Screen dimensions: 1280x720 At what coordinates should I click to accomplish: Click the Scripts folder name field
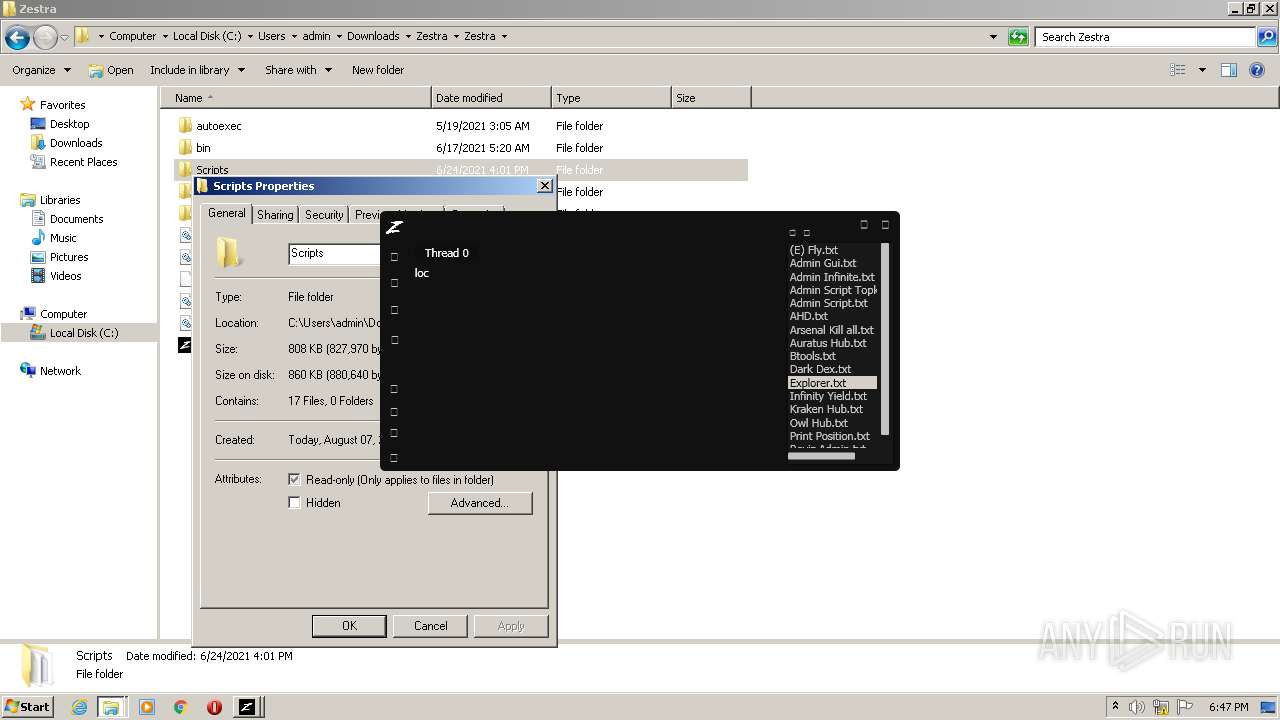pos(334,254)
